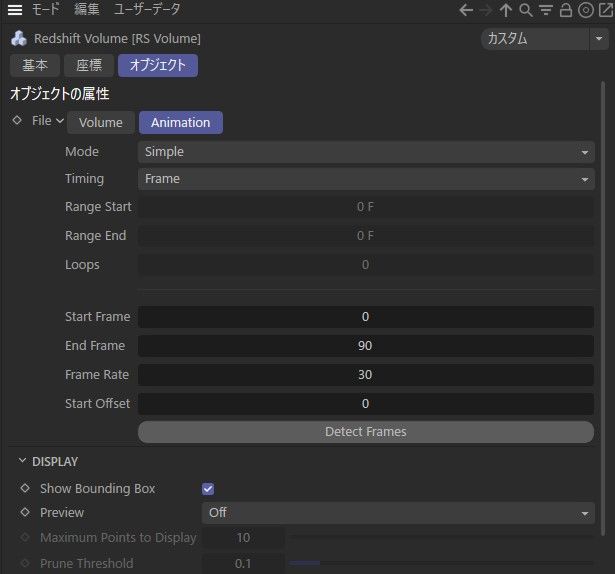The image size is (615, 574).
Task: Toggle keyframe diamond for Show Bounding Box
Action: pos(25,488)
